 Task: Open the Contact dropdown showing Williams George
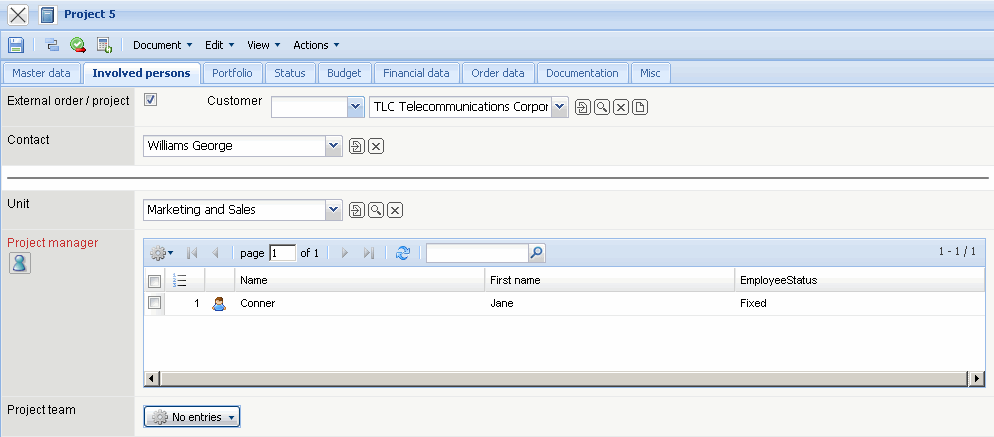[x=334, y=147]
